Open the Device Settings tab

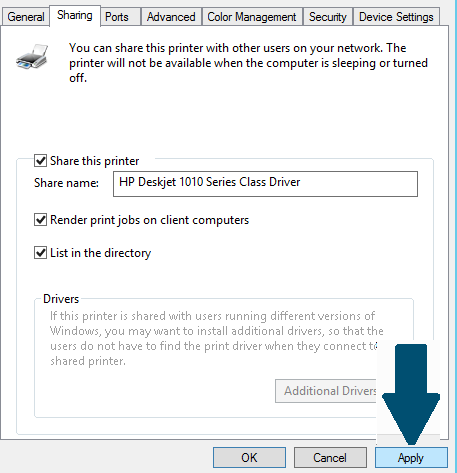click(x=396, y=17)
